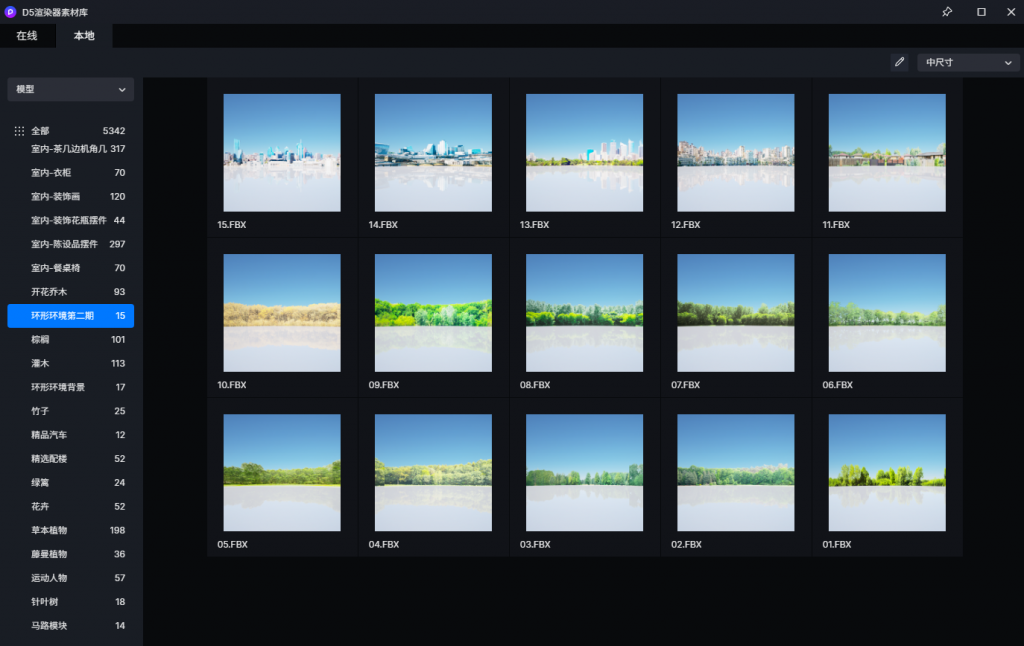Select the 室内-餐桌椅 category
1024x646 pixels.
click(x=71, y=268)
